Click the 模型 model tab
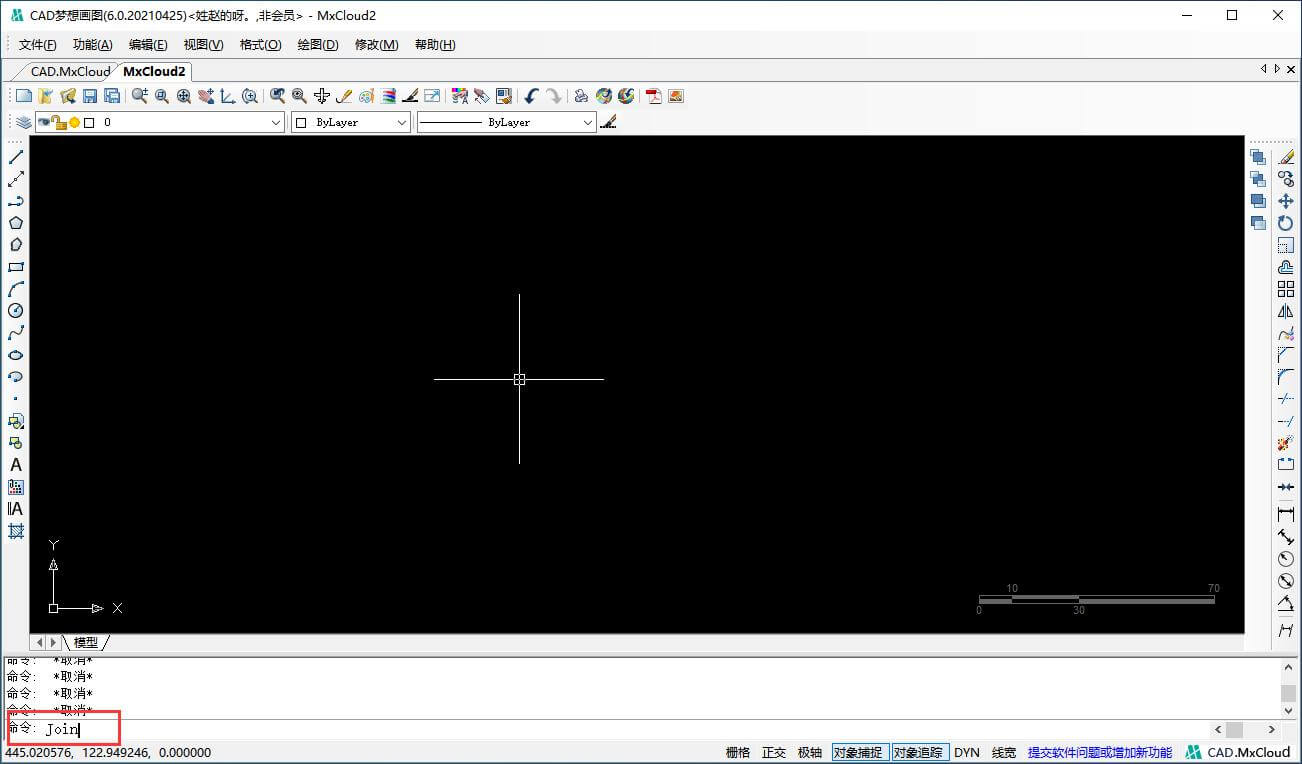This screenshot has width=1302, height=764. tap(86, 642)
